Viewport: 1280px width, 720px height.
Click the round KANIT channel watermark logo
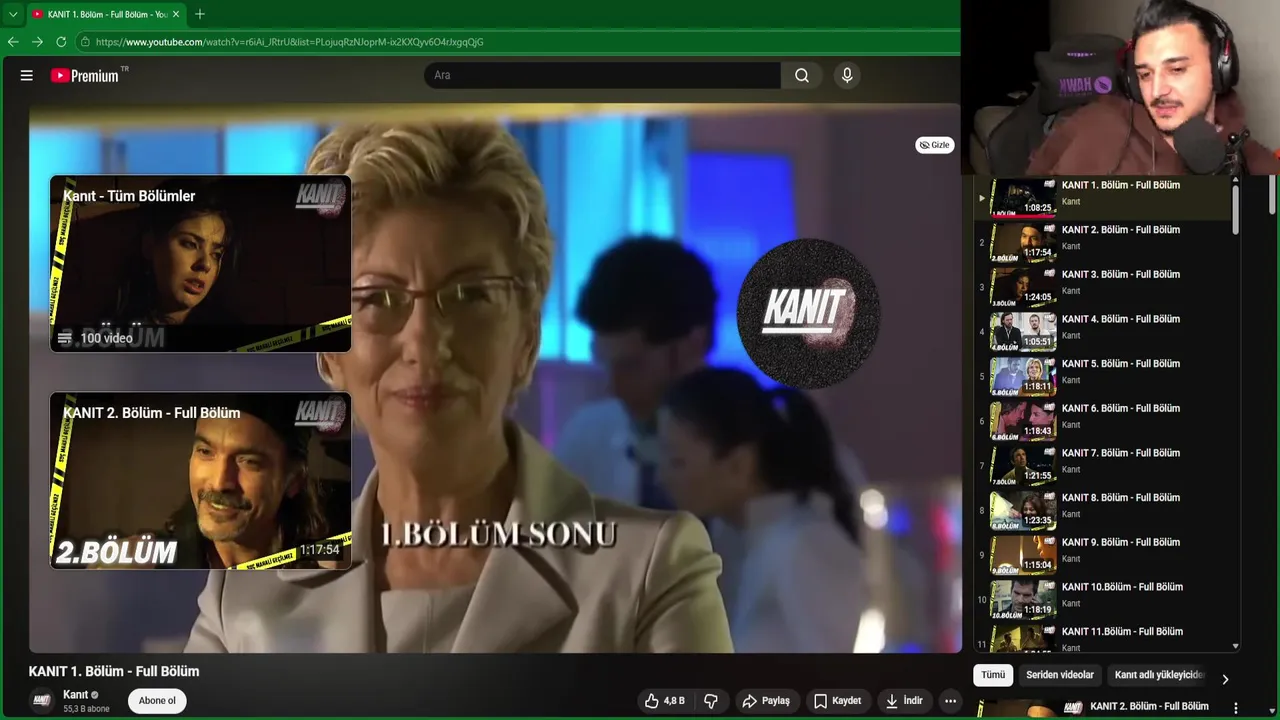[x=808, y=312]
